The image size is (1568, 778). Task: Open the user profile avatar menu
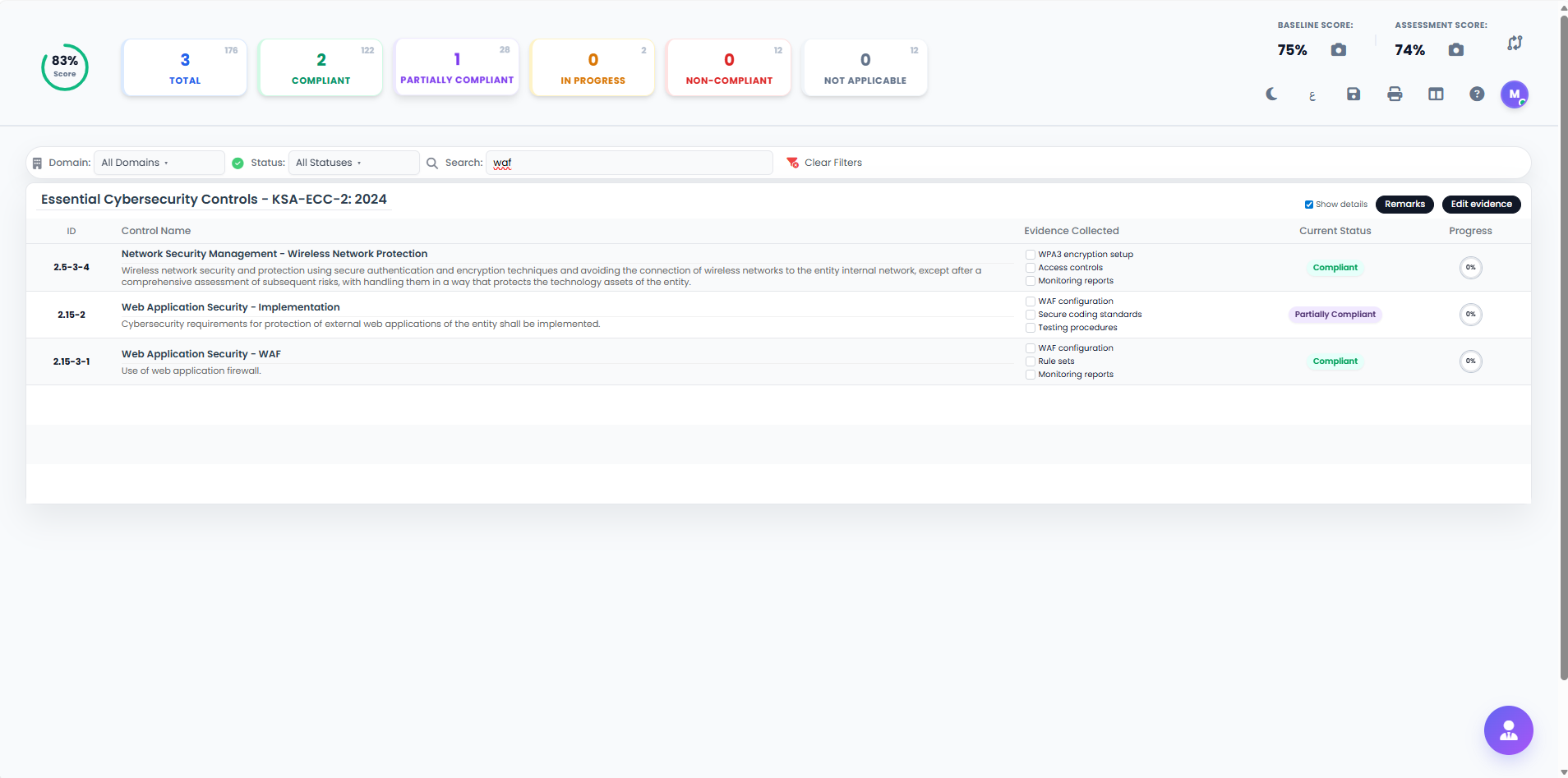(x=1514, y=94)
